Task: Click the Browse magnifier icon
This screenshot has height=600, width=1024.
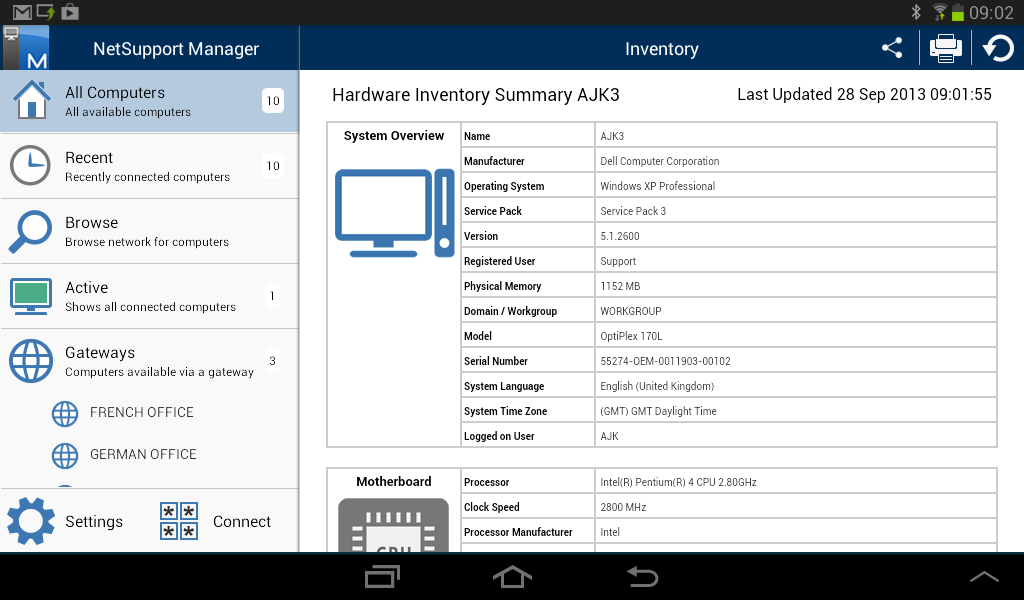Action: (30, 231)
